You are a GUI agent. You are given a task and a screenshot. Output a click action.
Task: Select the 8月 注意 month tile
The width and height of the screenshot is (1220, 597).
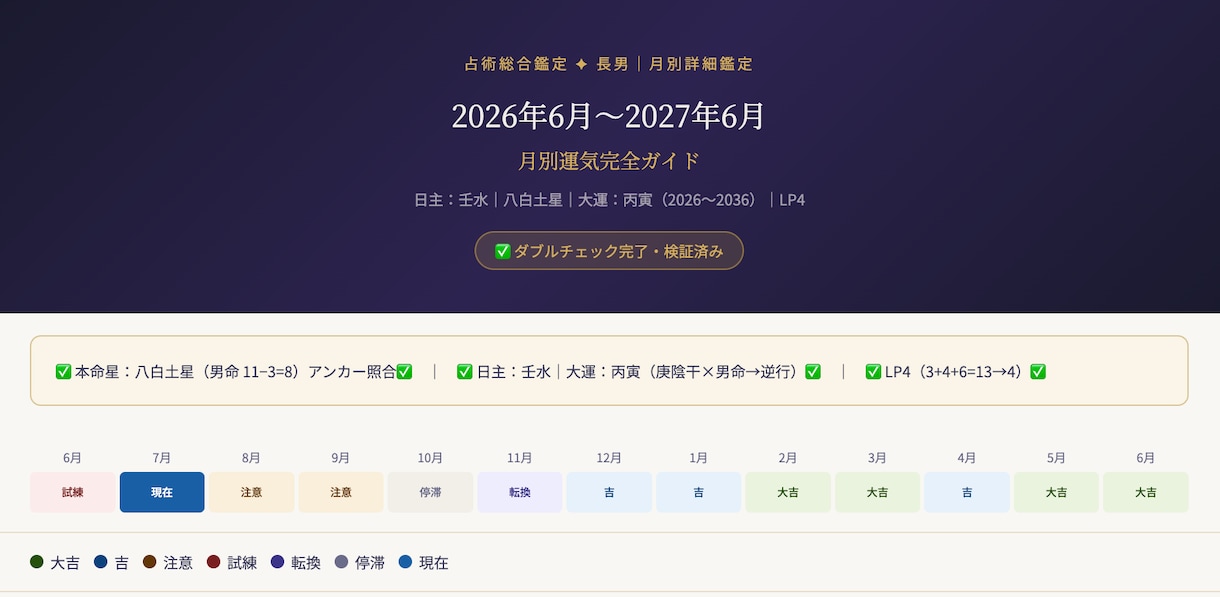pos(251,492)
